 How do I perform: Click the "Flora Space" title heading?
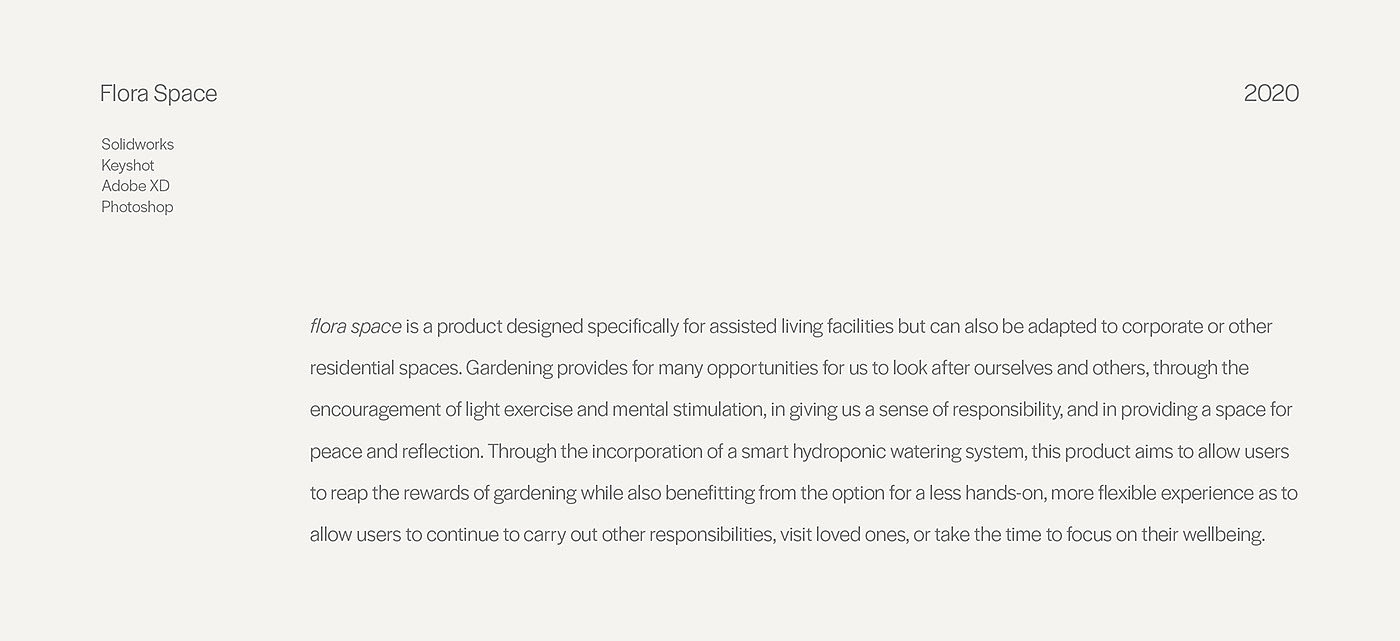[158, 94]
